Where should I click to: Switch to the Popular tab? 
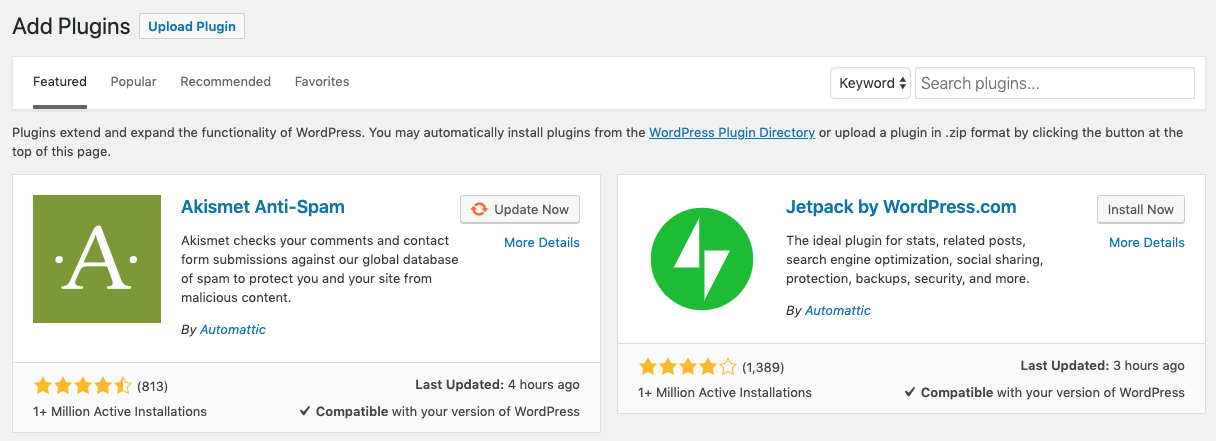(133, 82)
